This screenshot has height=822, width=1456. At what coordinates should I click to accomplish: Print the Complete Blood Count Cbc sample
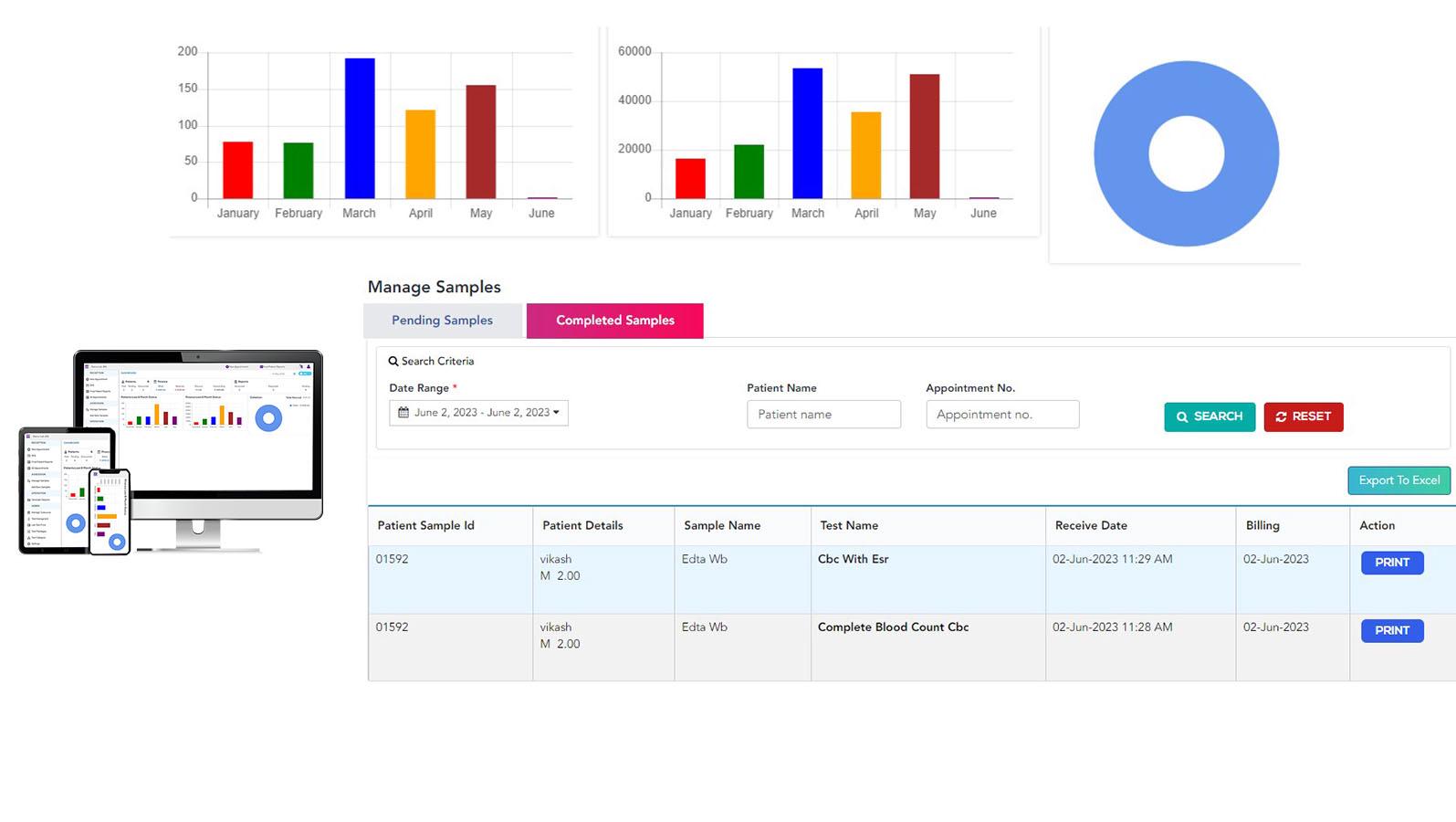click(1391, 630)
